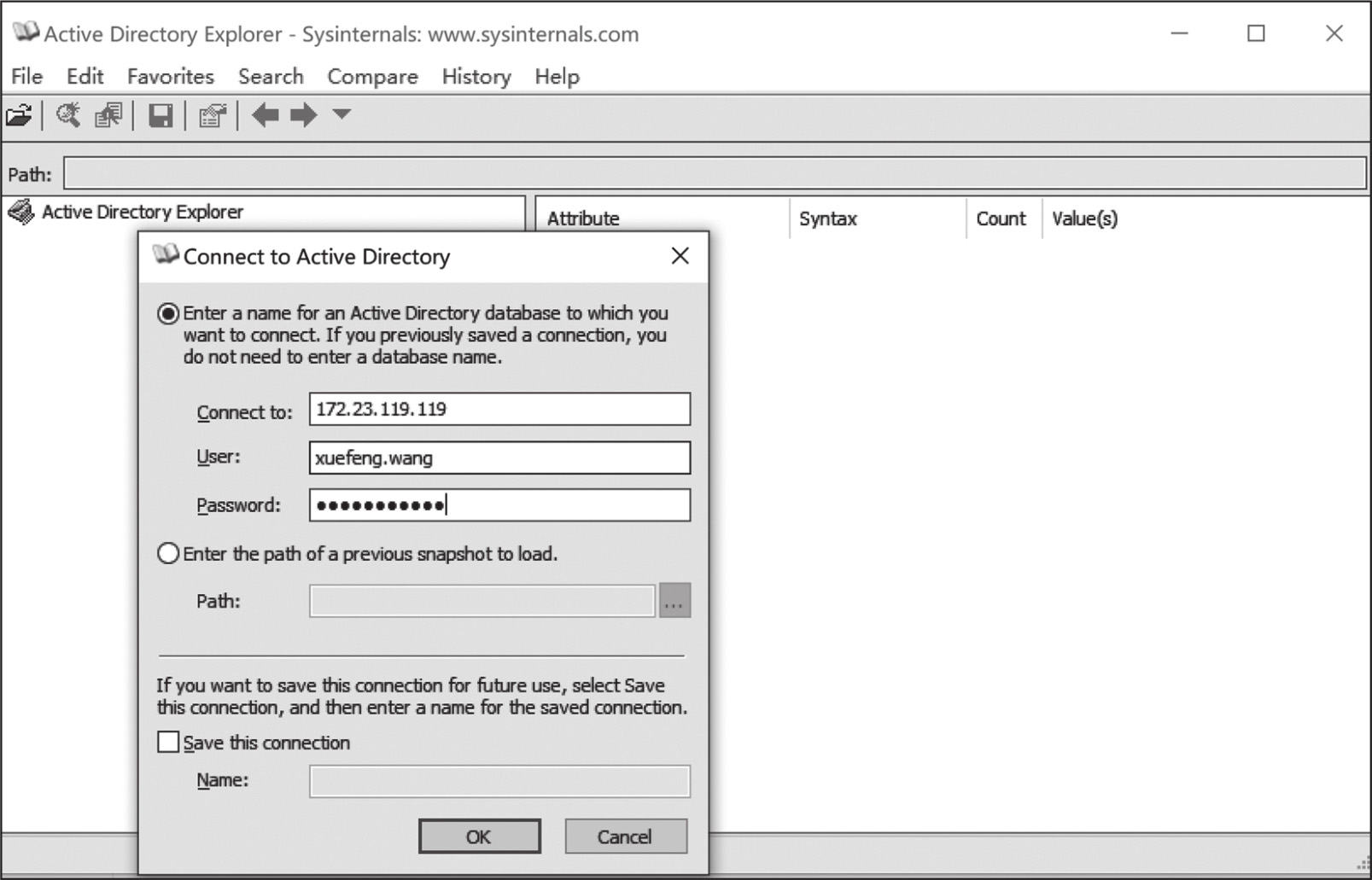Open the Favorites menu
The image size is (1372, 880).
(x=170, y=76)
